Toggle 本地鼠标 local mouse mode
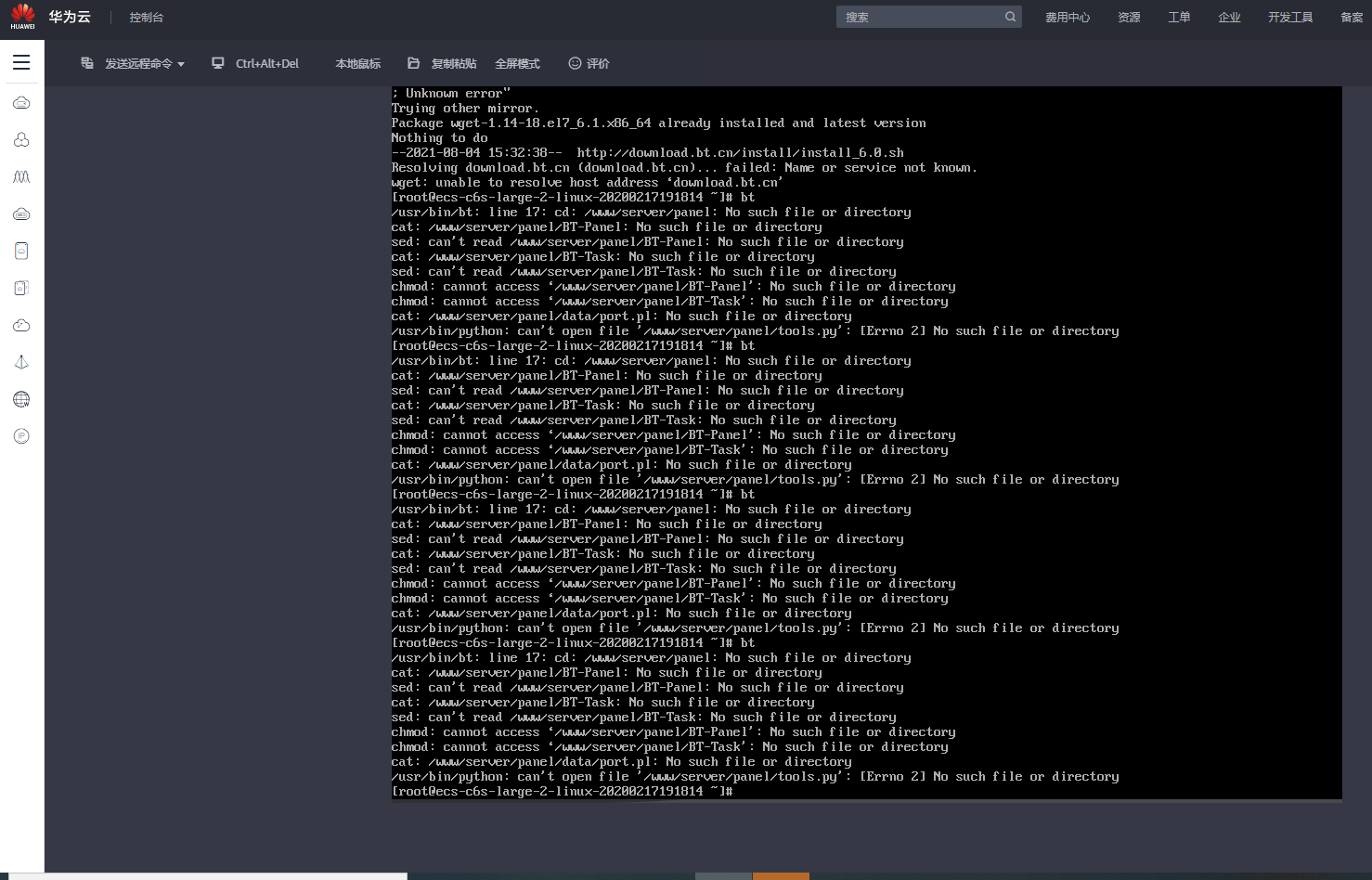This screenshot has height=880, width=1372. [357, 63]
